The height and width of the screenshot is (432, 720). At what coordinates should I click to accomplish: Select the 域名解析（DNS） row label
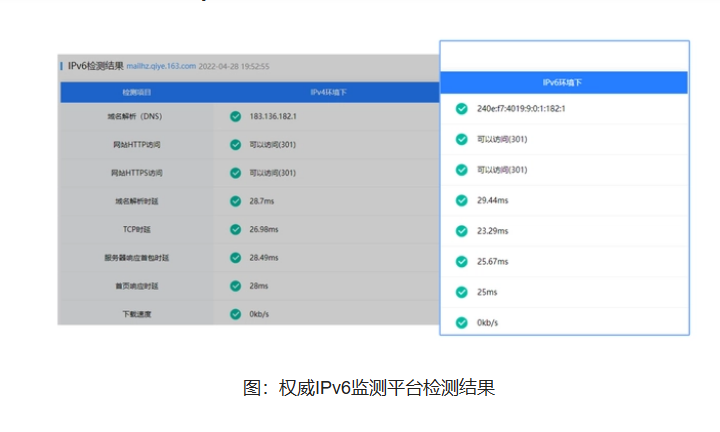pyautogui.click(x=135, y=117)
